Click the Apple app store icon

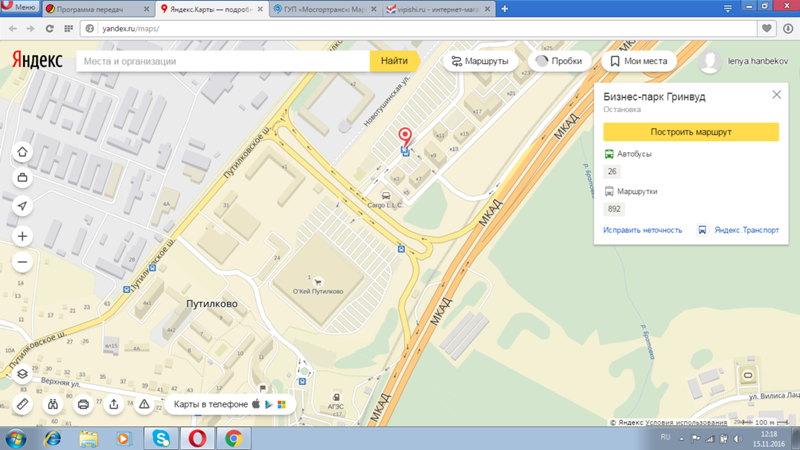point(256,404)
